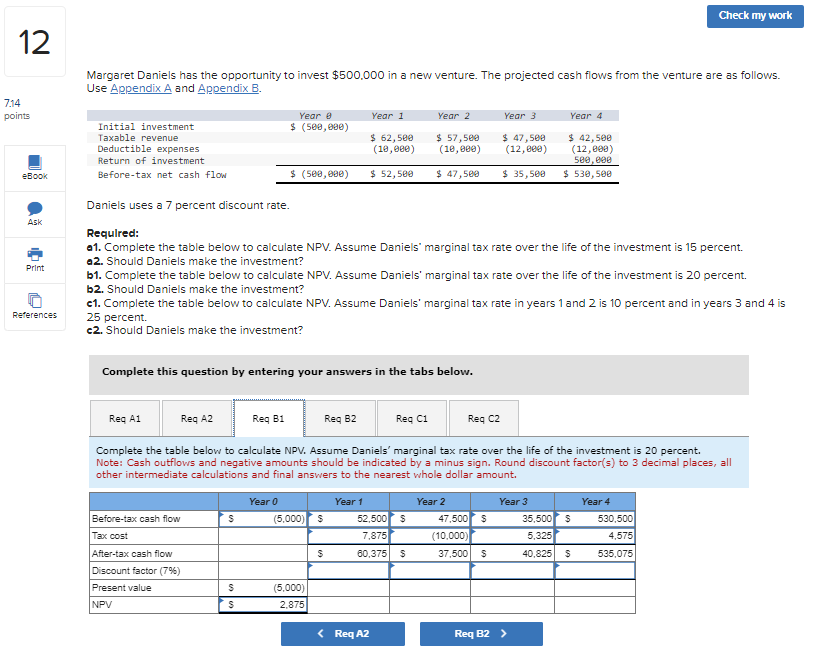Screen dimensions: 817x664
Task: Click Year 1 after-tax cash flow 60,375
Action: [349, 554]
